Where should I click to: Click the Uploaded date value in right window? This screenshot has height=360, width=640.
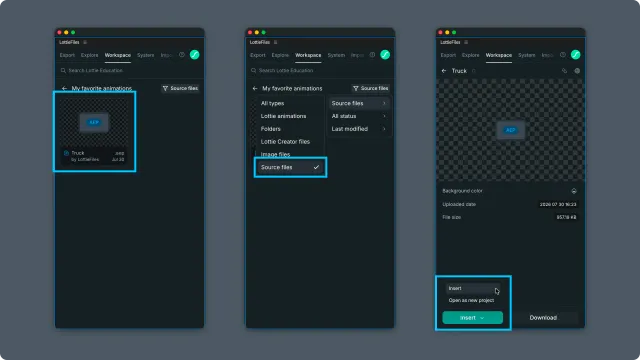(558, 204)
